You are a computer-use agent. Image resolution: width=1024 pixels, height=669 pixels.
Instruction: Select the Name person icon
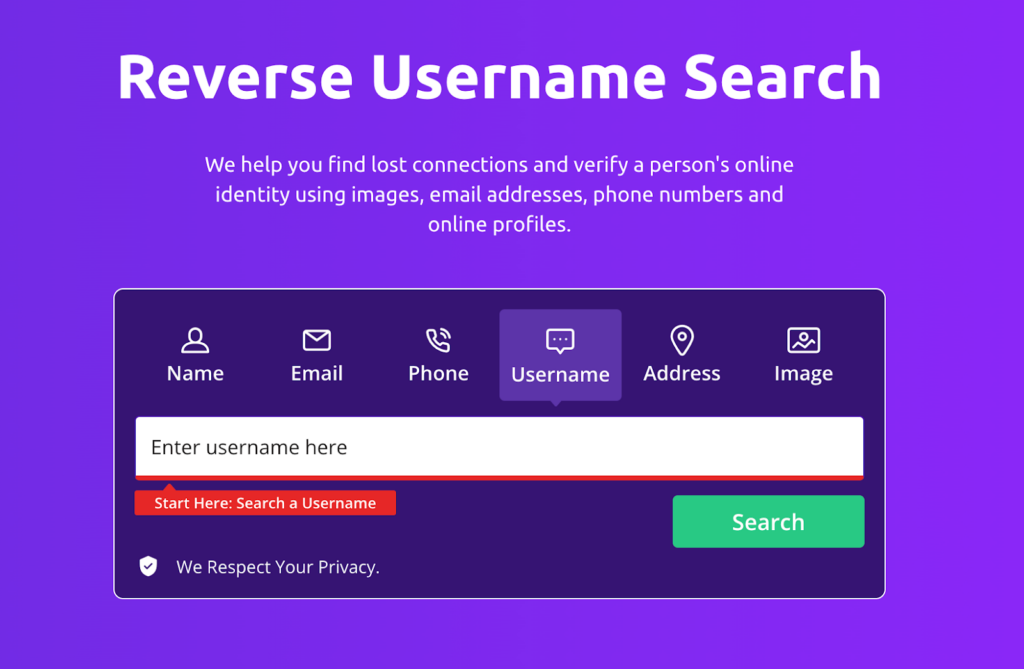195,340
